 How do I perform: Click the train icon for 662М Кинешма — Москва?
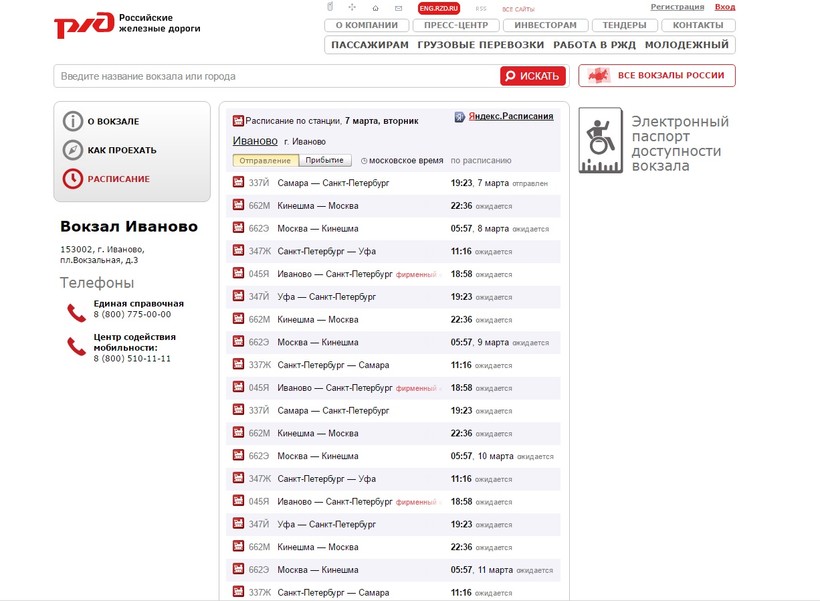(238, 205)
